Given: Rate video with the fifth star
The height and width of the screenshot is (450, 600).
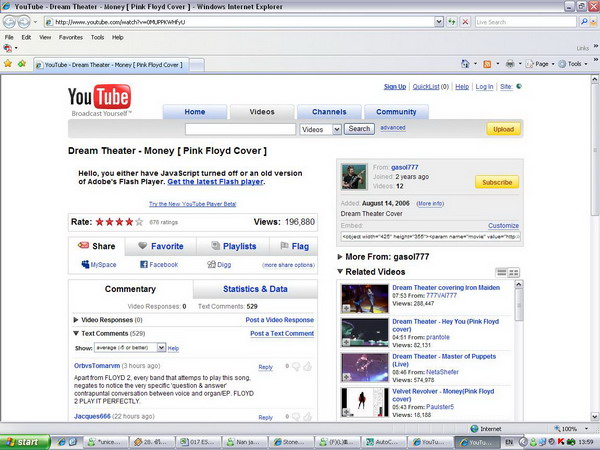Looking at the screenshot, I should click(x=139, y=222).
